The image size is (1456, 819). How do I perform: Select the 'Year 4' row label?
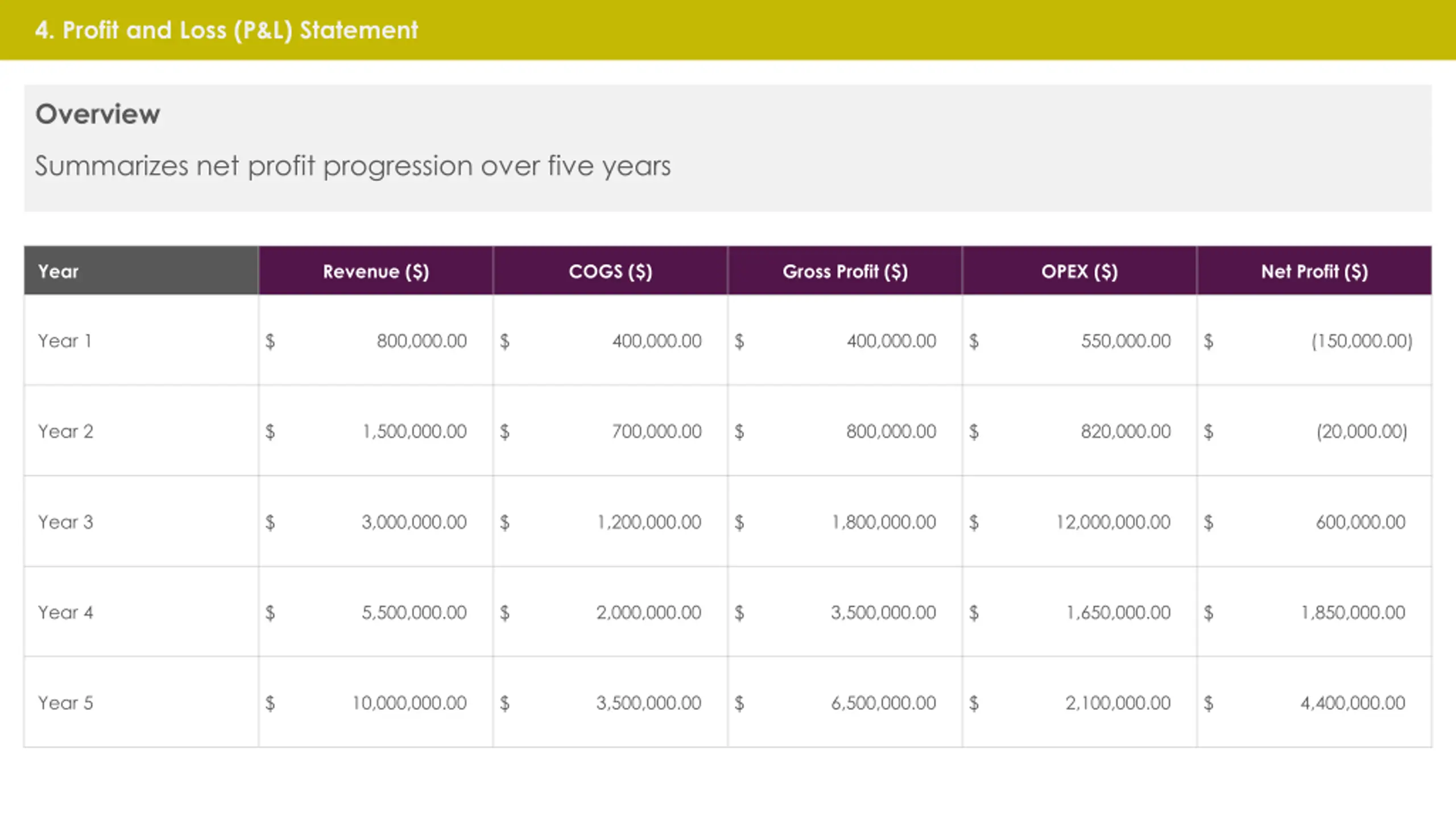[x=65, y=612]
